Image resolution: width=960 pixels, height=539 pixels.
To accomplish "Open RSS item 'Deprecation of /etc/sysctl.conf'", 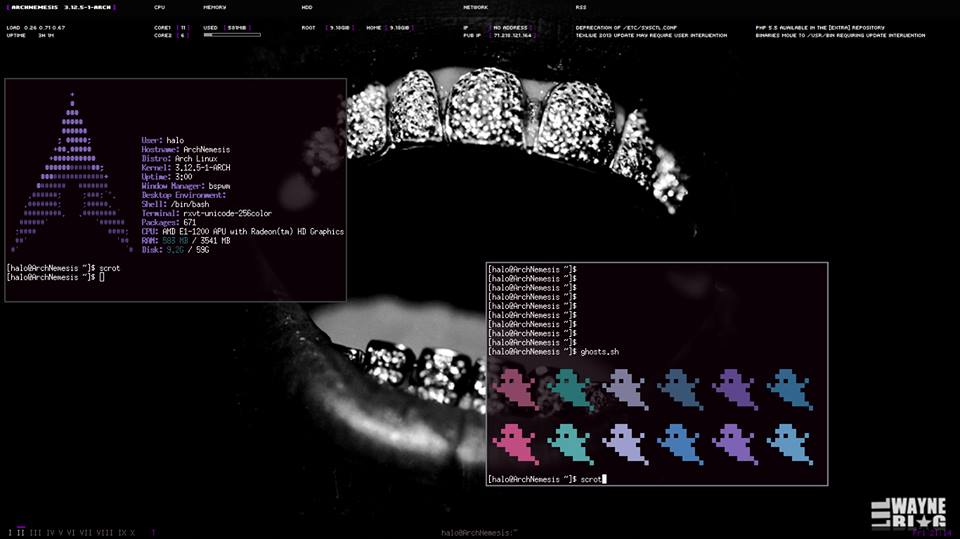I will pyautogui.click(x=626, y=28).
